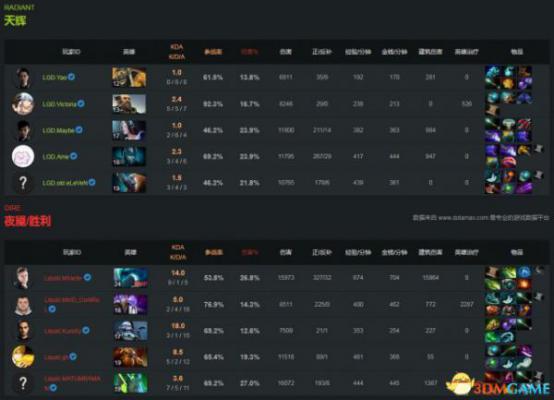Open Liquid.MinD_ContRoL player profile link
Image resolution: width=554 pixels, height=400 pixels.
[x=72, y=300]
